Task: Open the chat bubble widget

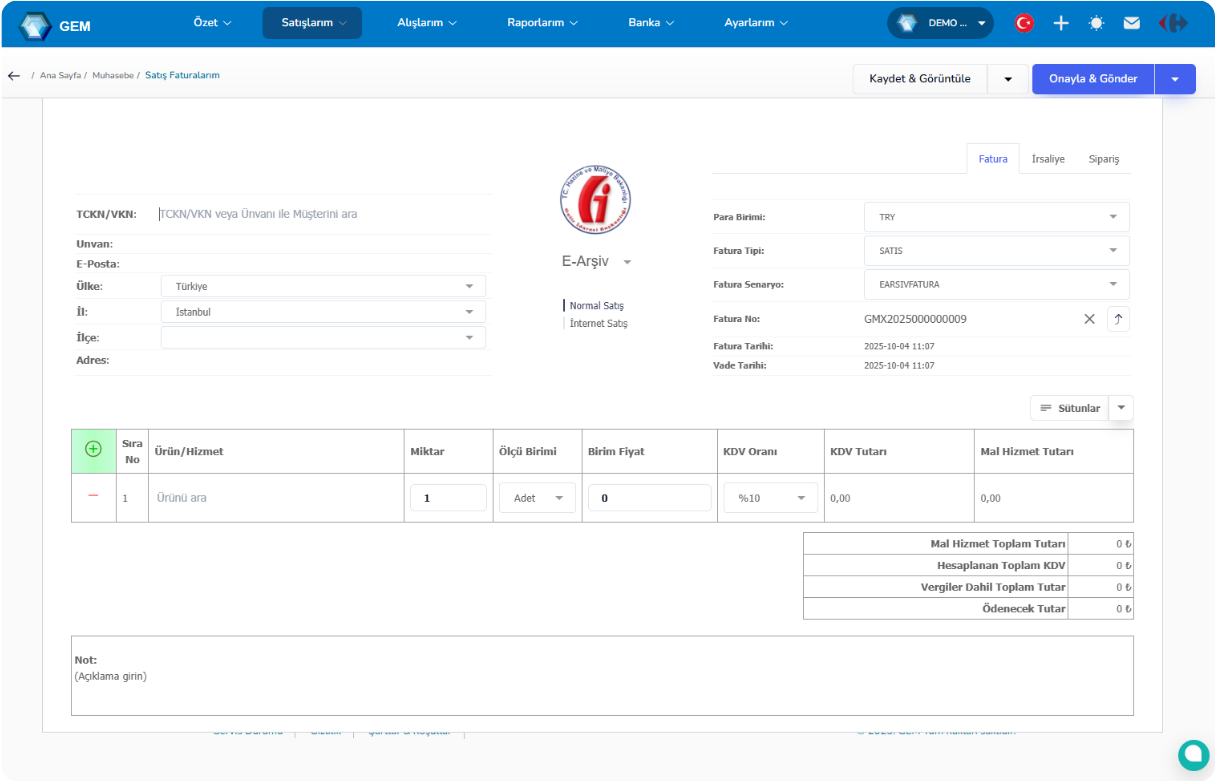Action: click(x=1193, y=755)
